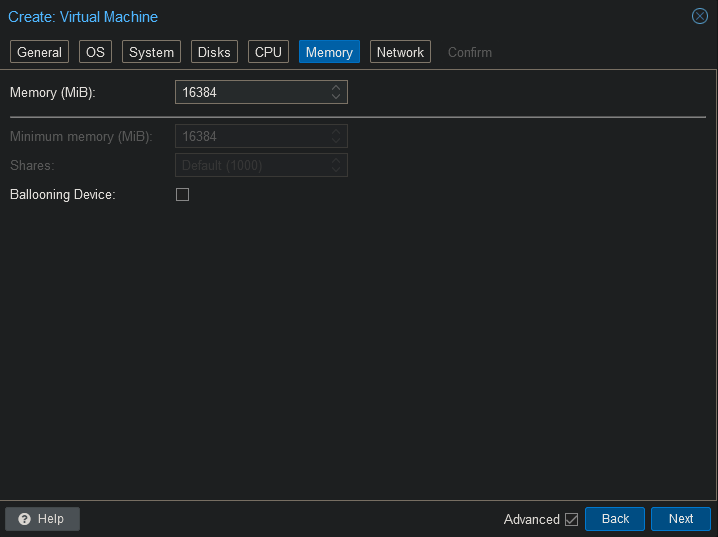Select the Disks tab
The height and width of the screenshot is (537, 718).
(x=214, y=52)
